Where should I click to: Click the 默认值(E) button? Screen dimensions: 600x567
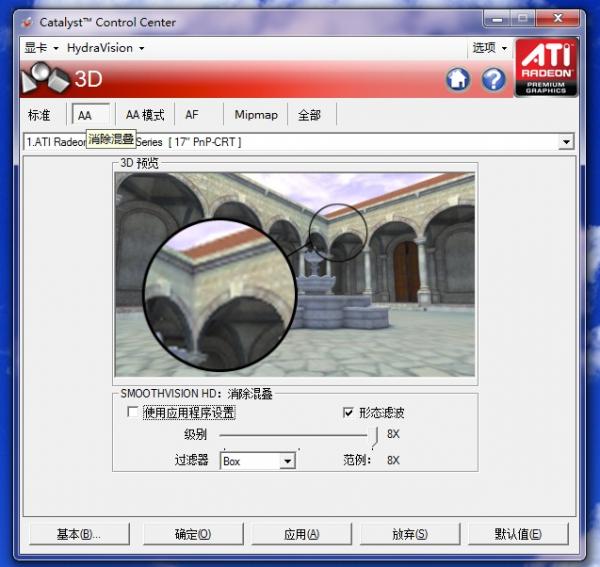point(518,534)
